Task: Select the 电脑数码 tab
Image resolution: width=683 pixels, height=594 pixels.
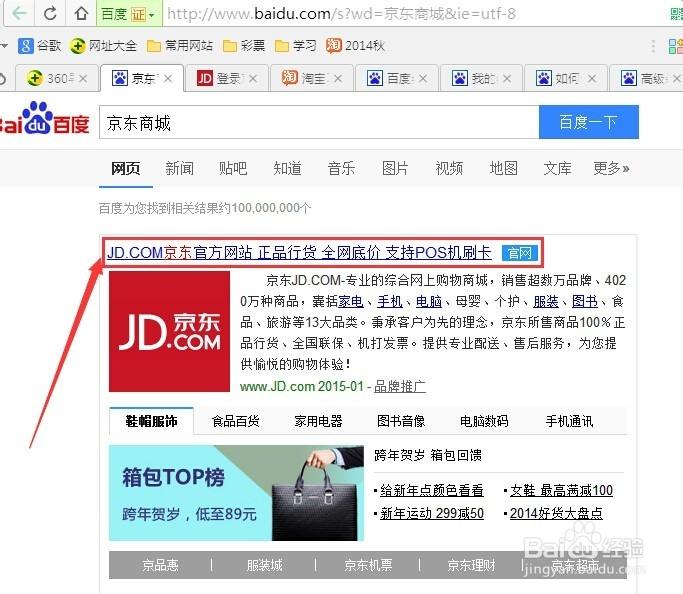Action: (484, 421)
